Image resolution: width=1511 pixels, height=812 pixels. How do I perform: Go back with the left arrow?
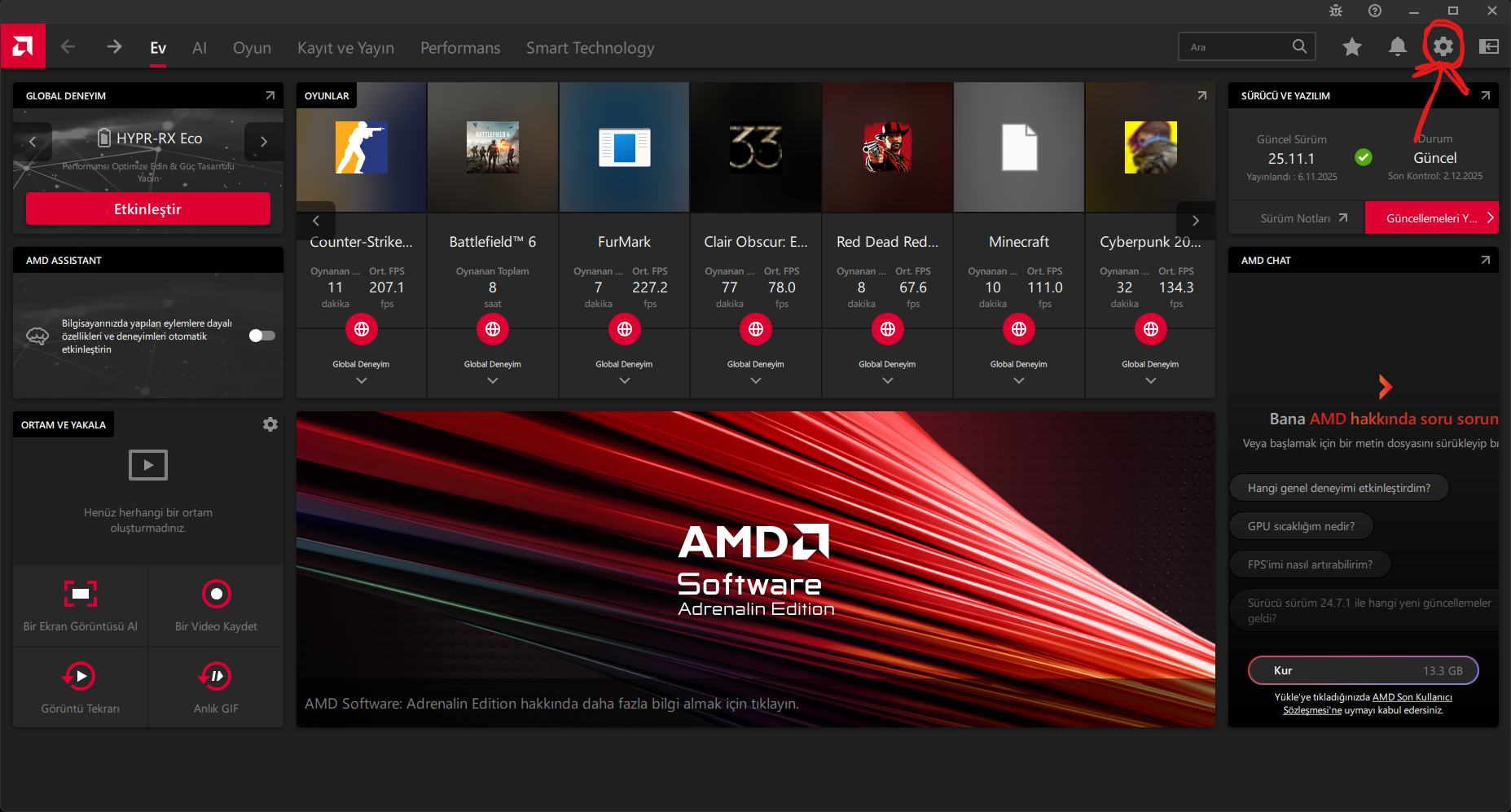coord(68,46)
